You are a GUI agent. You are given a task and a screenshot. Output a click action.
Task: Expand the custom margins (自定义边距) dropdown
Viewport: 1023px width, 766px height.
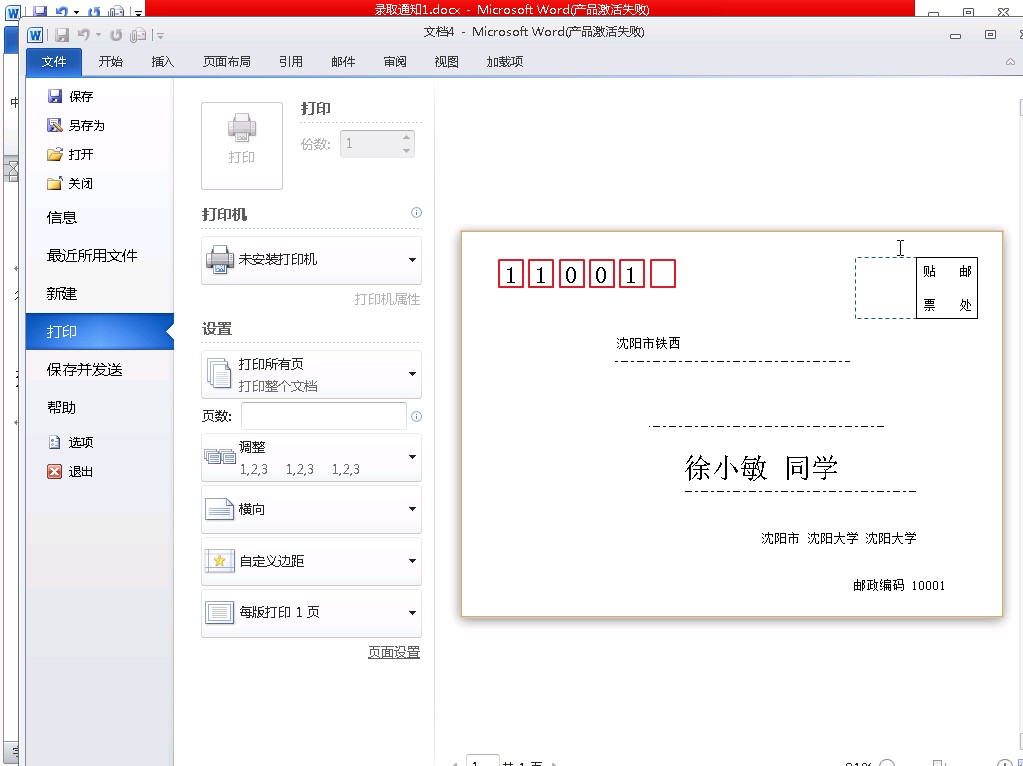311,561
